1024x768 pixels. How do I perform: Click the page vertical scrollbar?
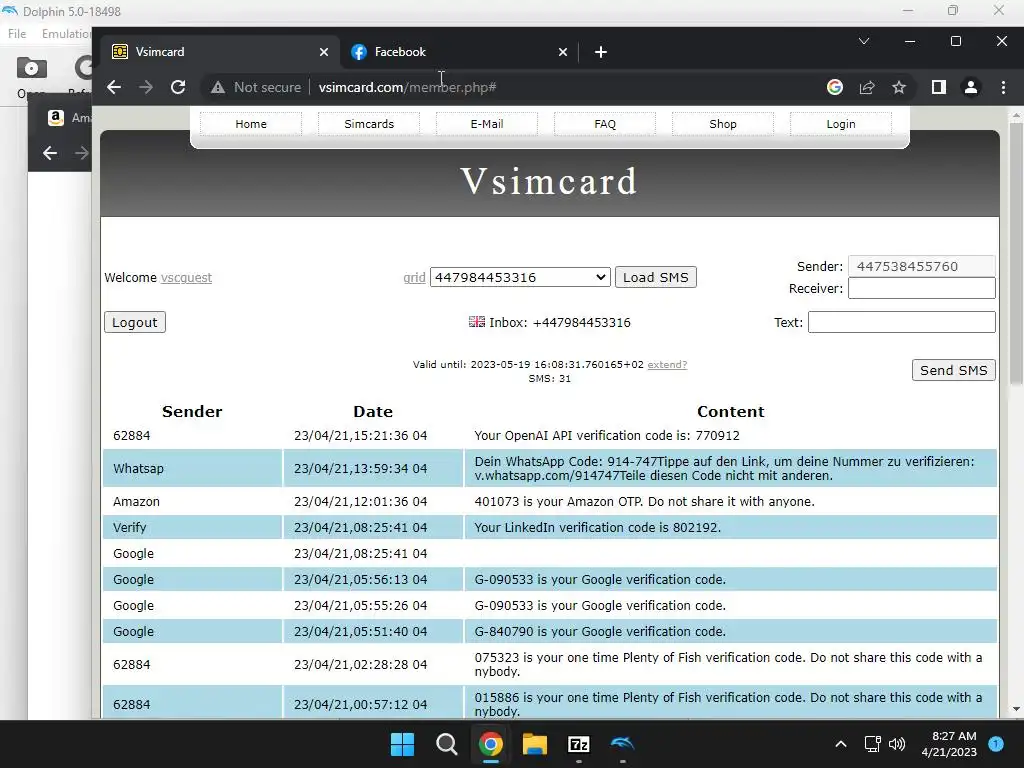click(1016, 251)
